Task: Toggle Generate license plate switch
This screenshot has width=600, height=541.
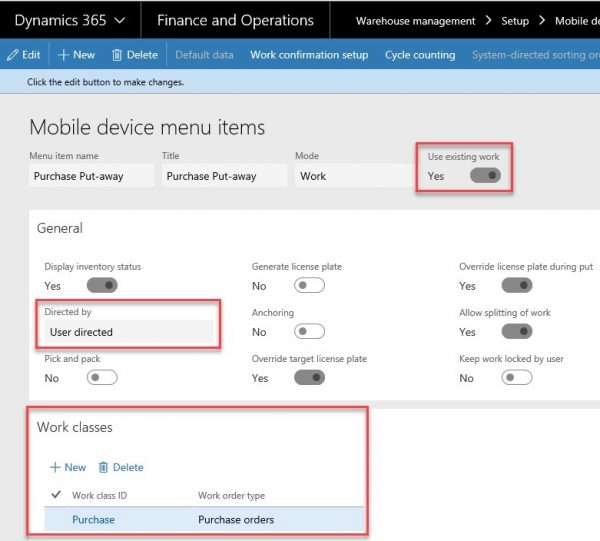Action: tap(309, 285)
